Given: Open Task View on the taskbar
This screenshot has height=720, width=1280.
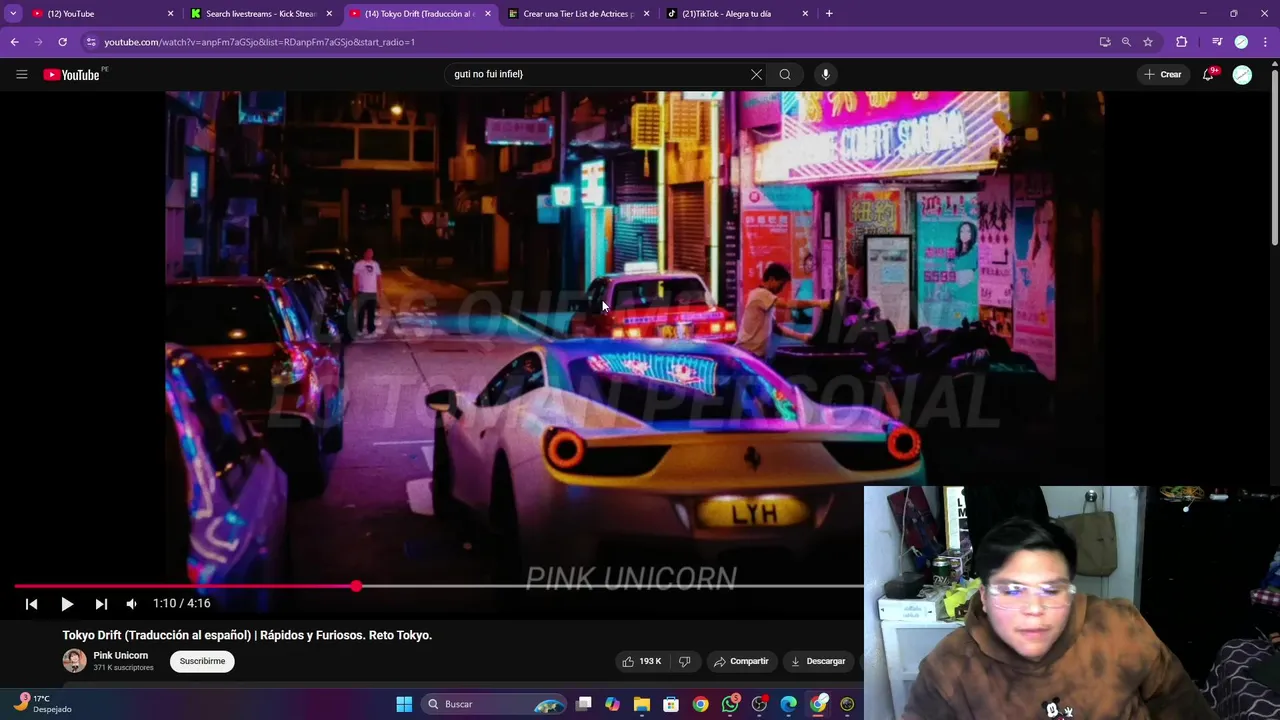Looking at the screenshot, I should coord(584,704).
